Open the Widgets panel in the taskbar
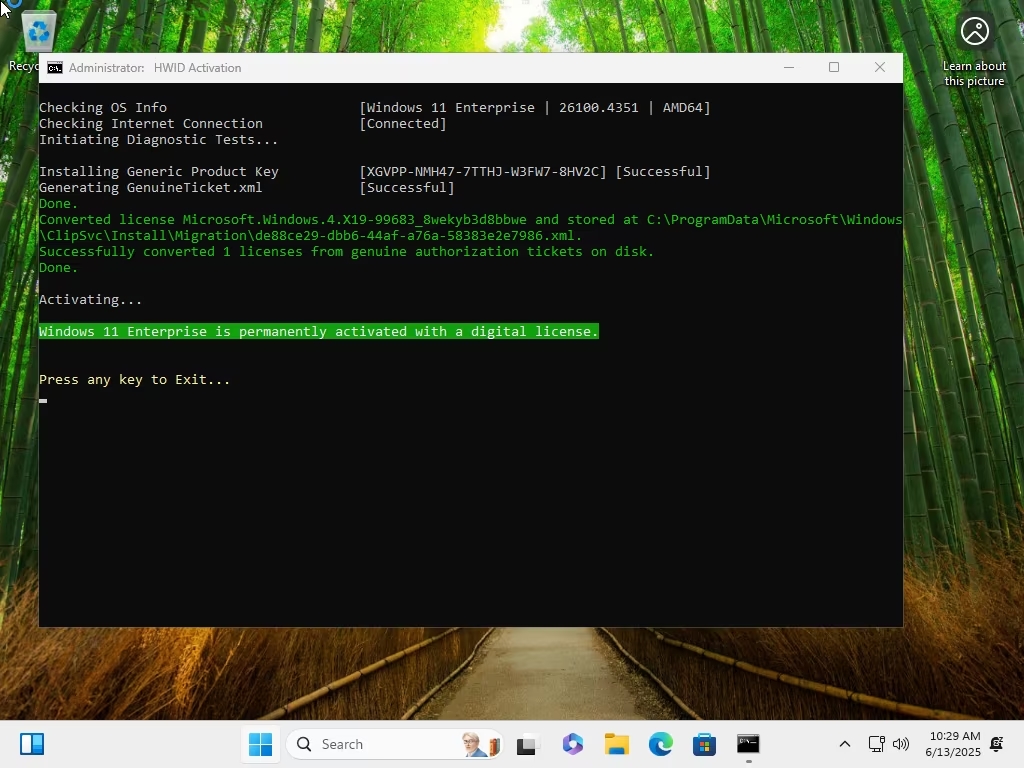 pos(31,744)
